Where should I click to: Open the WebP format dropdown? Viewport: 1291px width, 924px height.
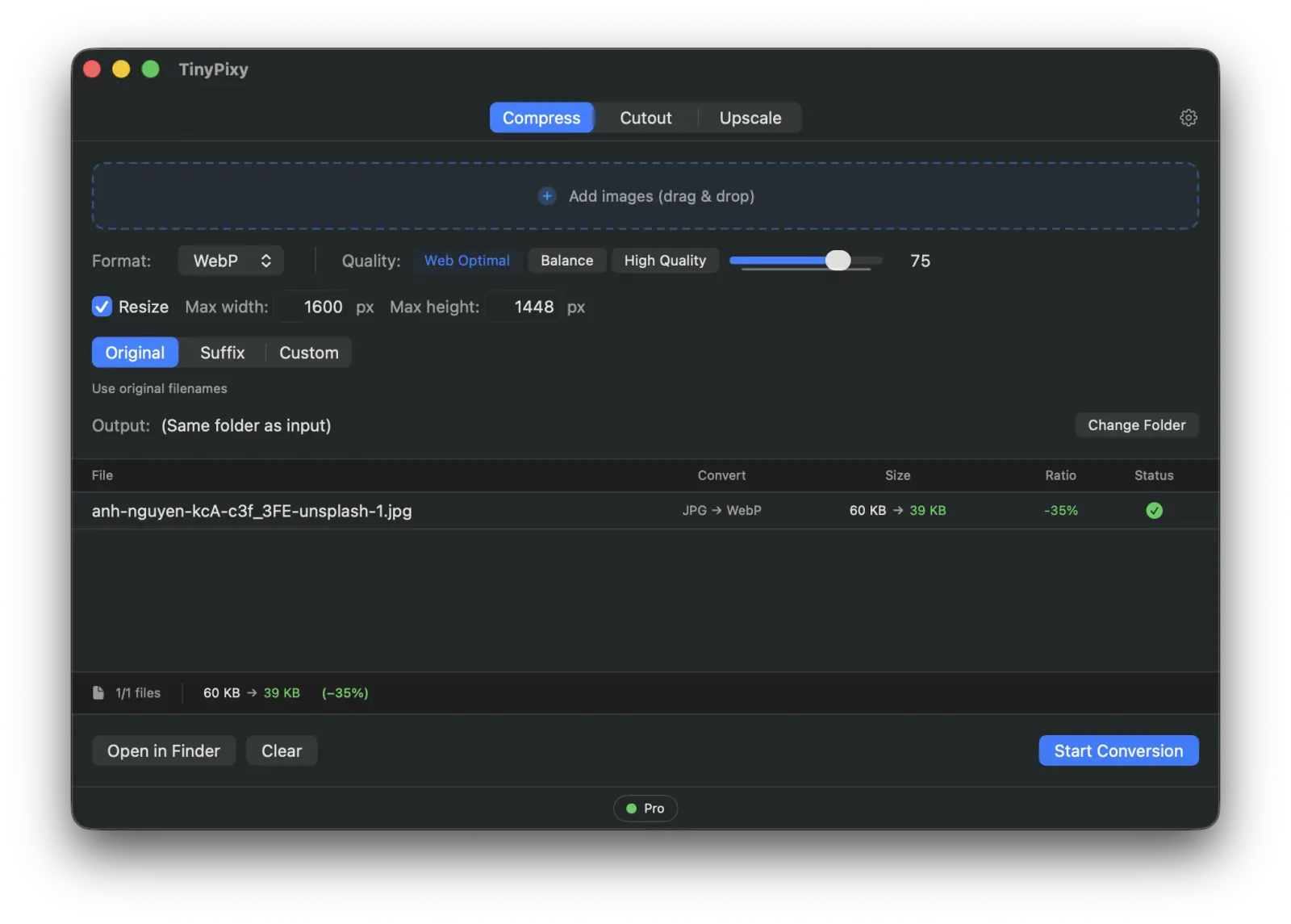[x=231, y=261]
